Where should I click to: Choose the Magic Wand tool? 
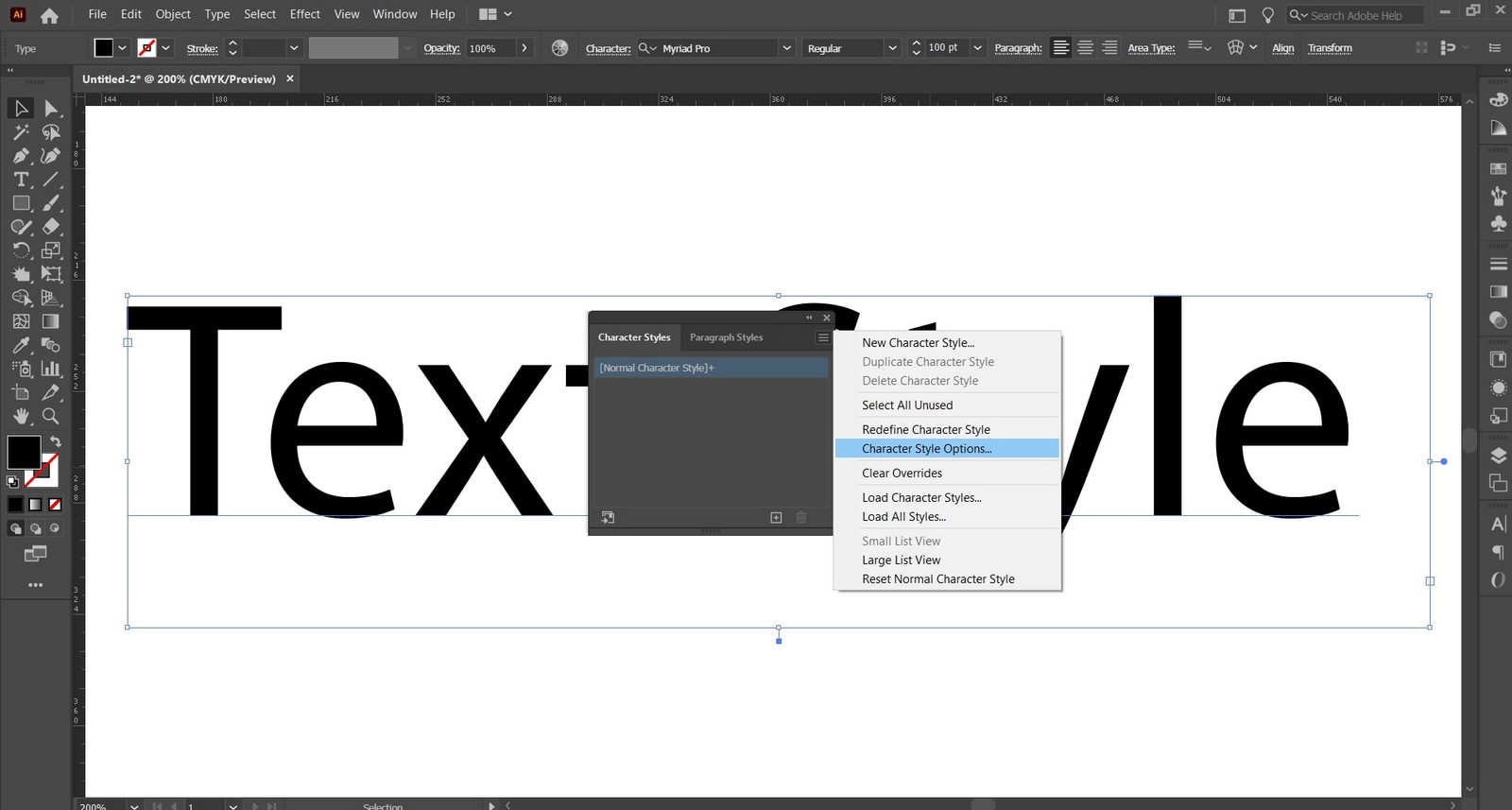coord(21,132)
